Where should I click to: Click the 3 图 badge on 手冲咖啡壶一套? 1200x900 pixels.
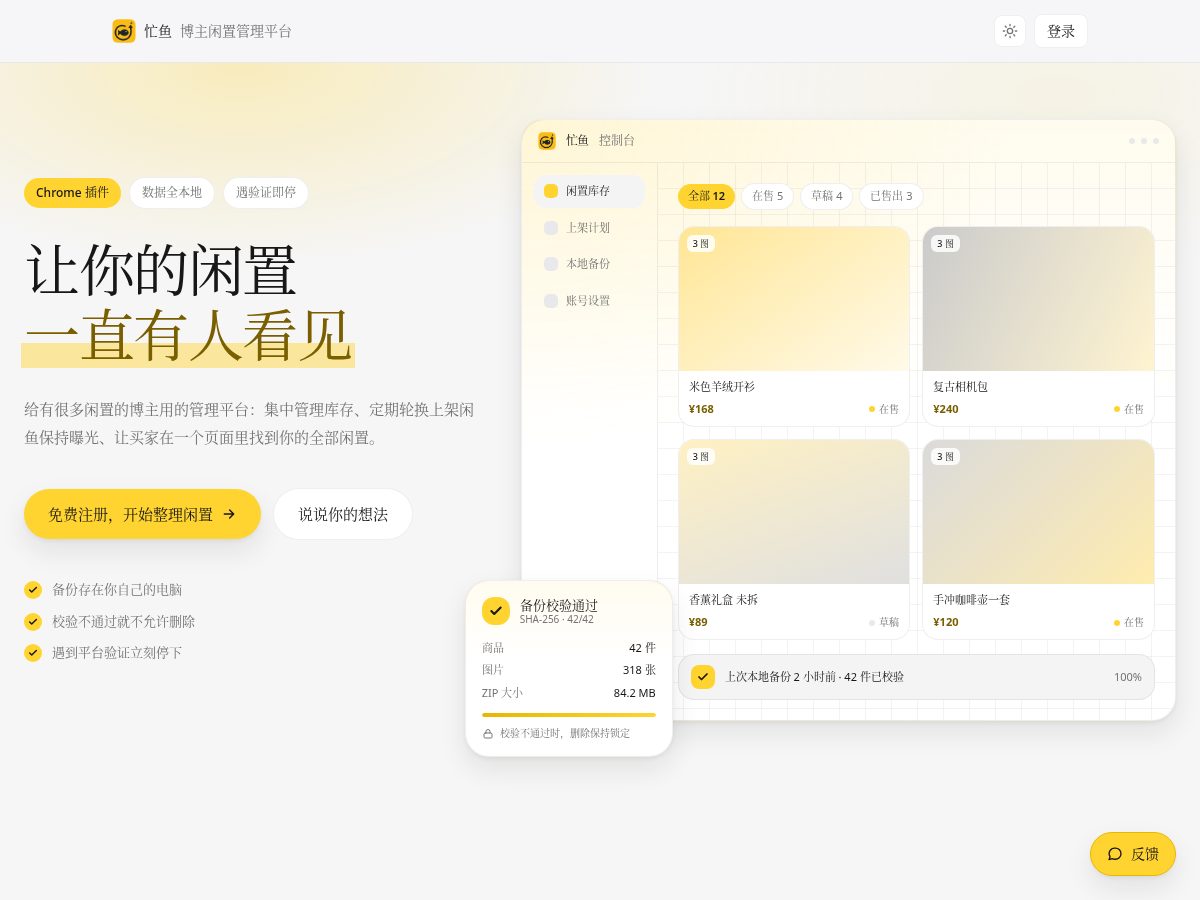click(x=945, y=457)
